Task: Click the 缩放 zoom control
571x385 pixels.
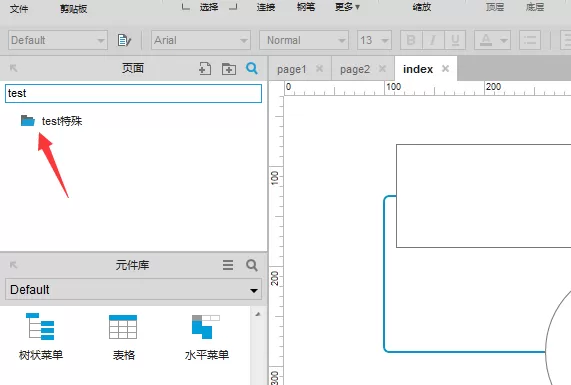Action: (x=422, y=7)
